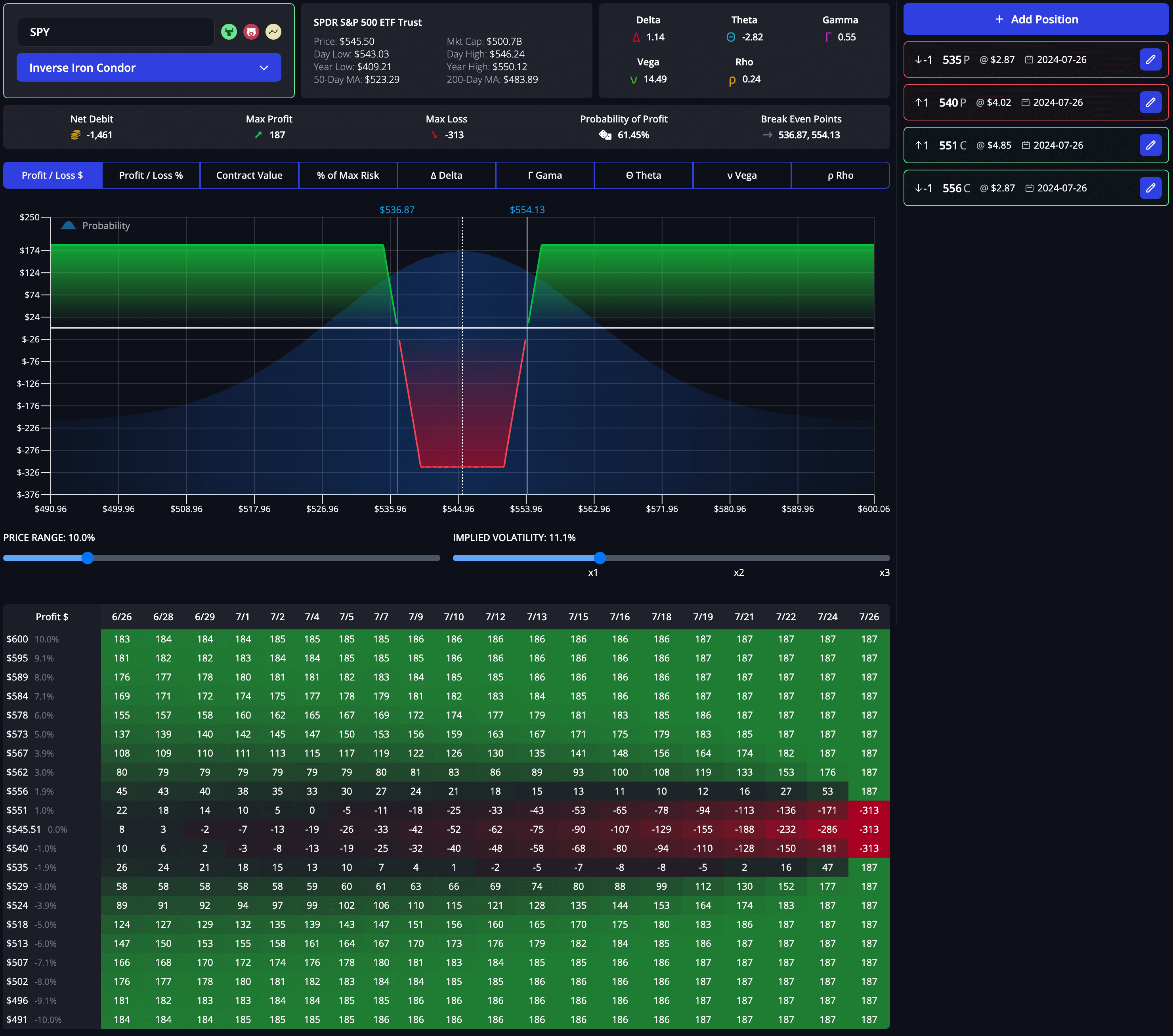Image resolution: width=1173 pixels, height=1036 pixels.
Task: Edit the 551 C position
Action: pyautogui.click(x=1150, y=145)
